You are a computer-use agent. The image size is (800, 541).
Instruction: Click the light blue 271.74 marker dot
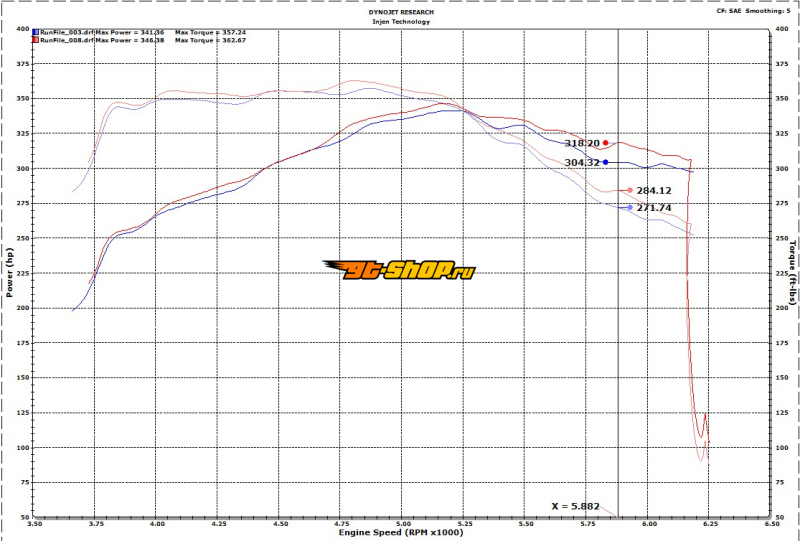coord(630,208)
